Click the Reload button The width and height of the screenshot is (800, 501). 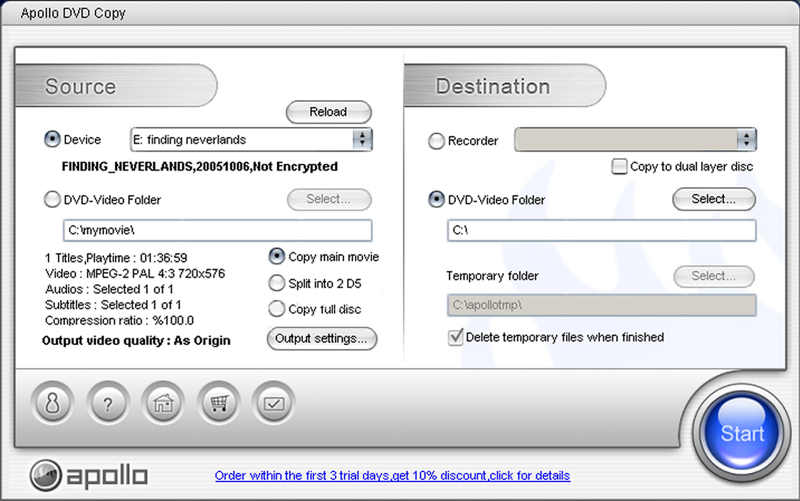click(329, 112)
